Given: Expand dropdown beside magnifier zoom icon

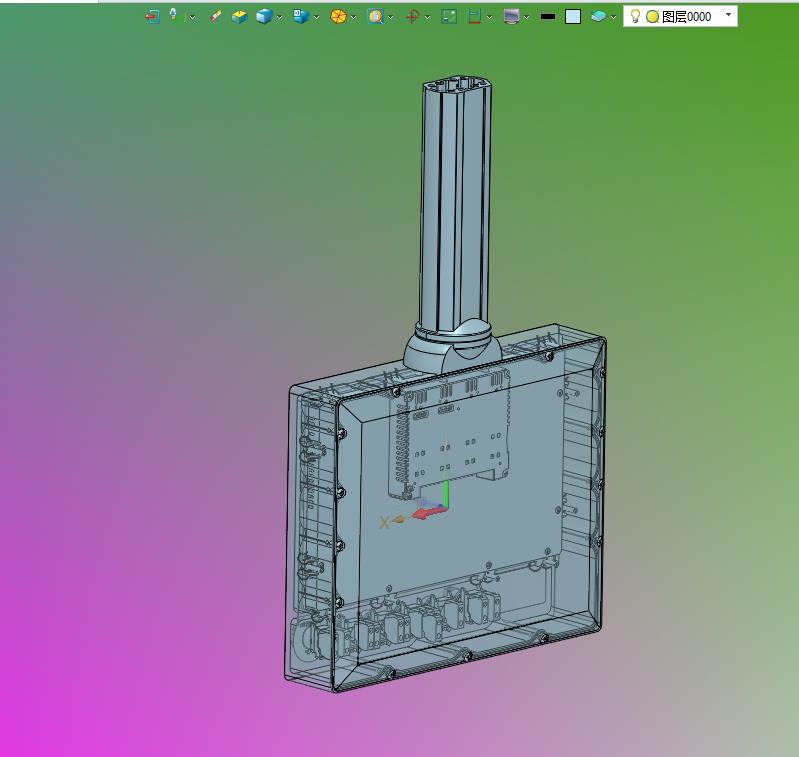Looking at the screenshot, I should tap(391, 17).
